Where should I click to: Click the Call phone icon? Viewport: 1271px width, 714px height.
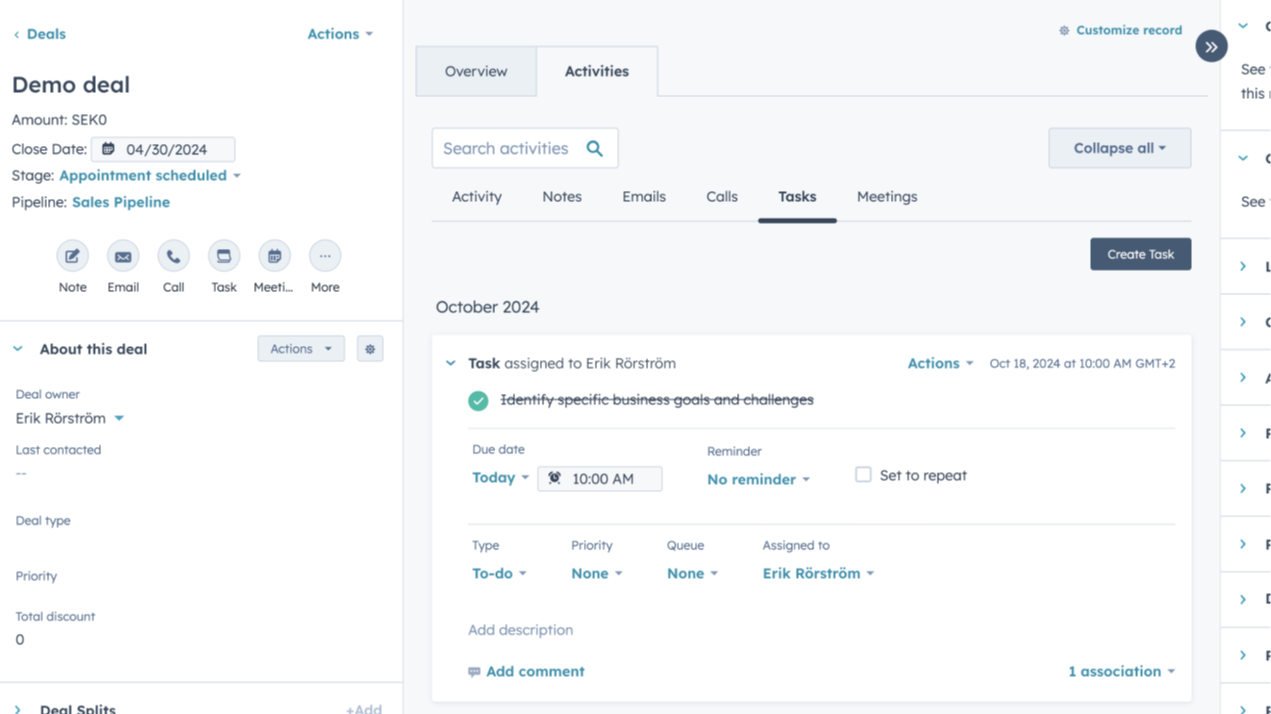coord(173,256)
